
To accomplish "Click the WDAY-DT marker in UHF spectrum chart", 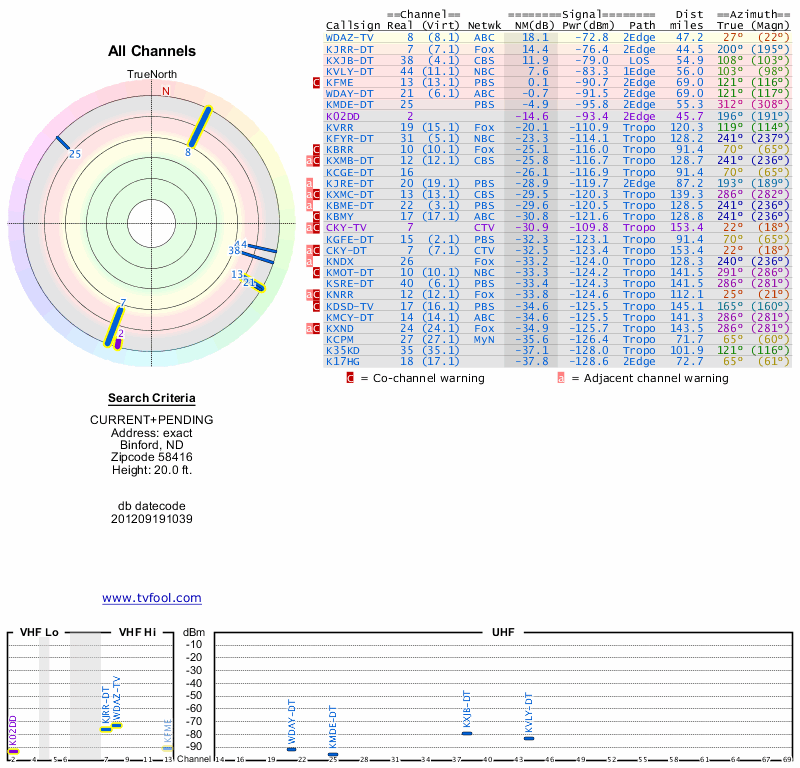I will [291, 749].
